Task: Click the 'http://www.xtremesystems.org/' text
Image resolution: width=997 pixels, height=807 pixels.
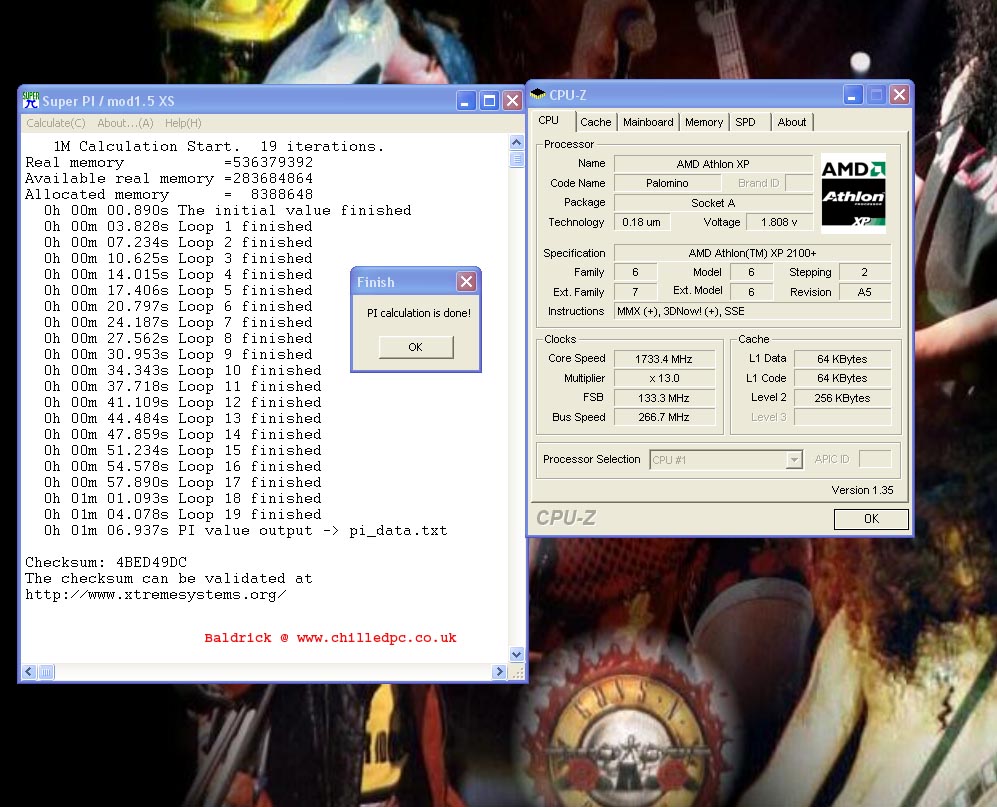Action: pos(156,595)
